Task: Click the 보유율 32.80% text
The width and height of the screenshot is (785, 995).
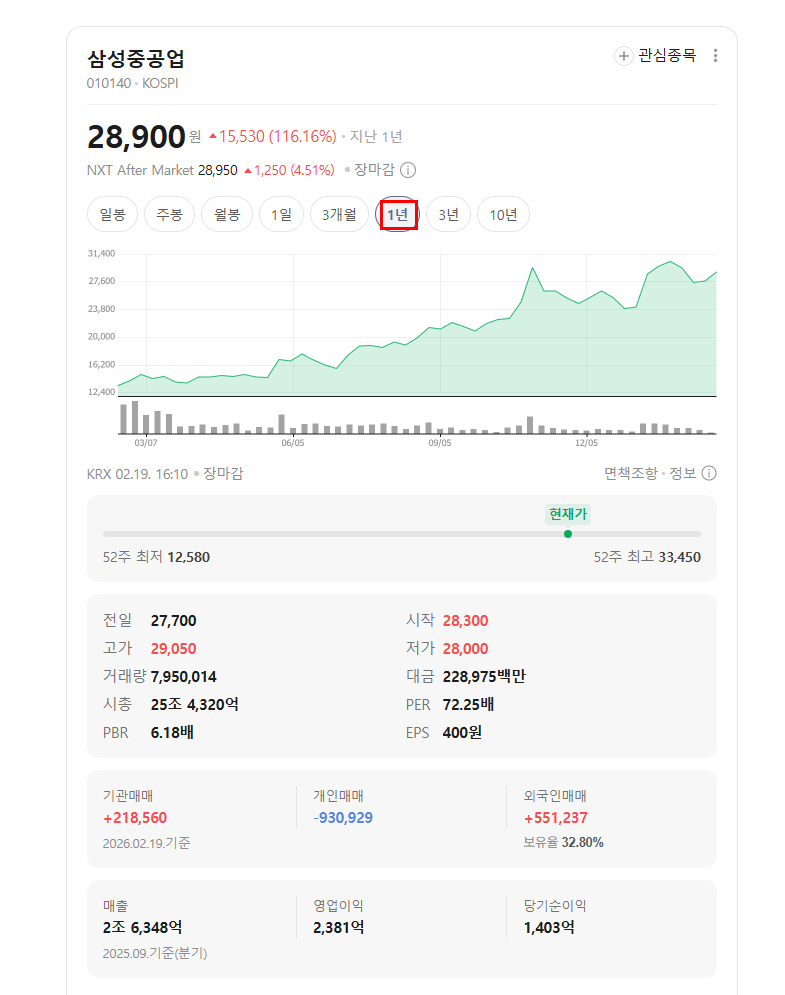Action: (564, 843)
